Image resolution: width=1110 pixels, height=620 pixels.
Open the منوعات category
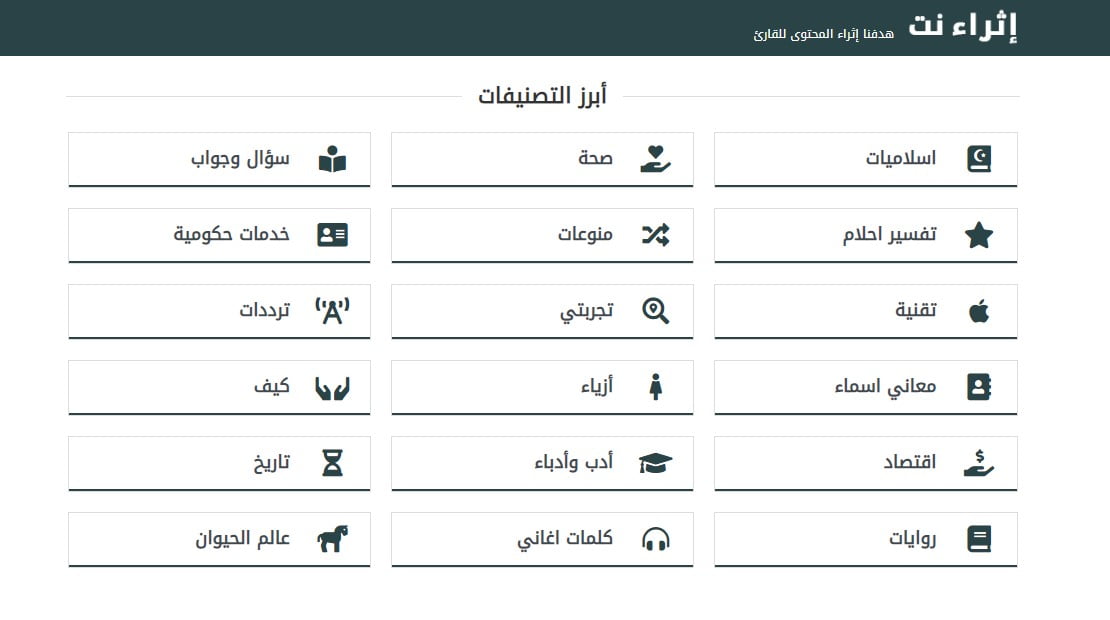point(542,235)
